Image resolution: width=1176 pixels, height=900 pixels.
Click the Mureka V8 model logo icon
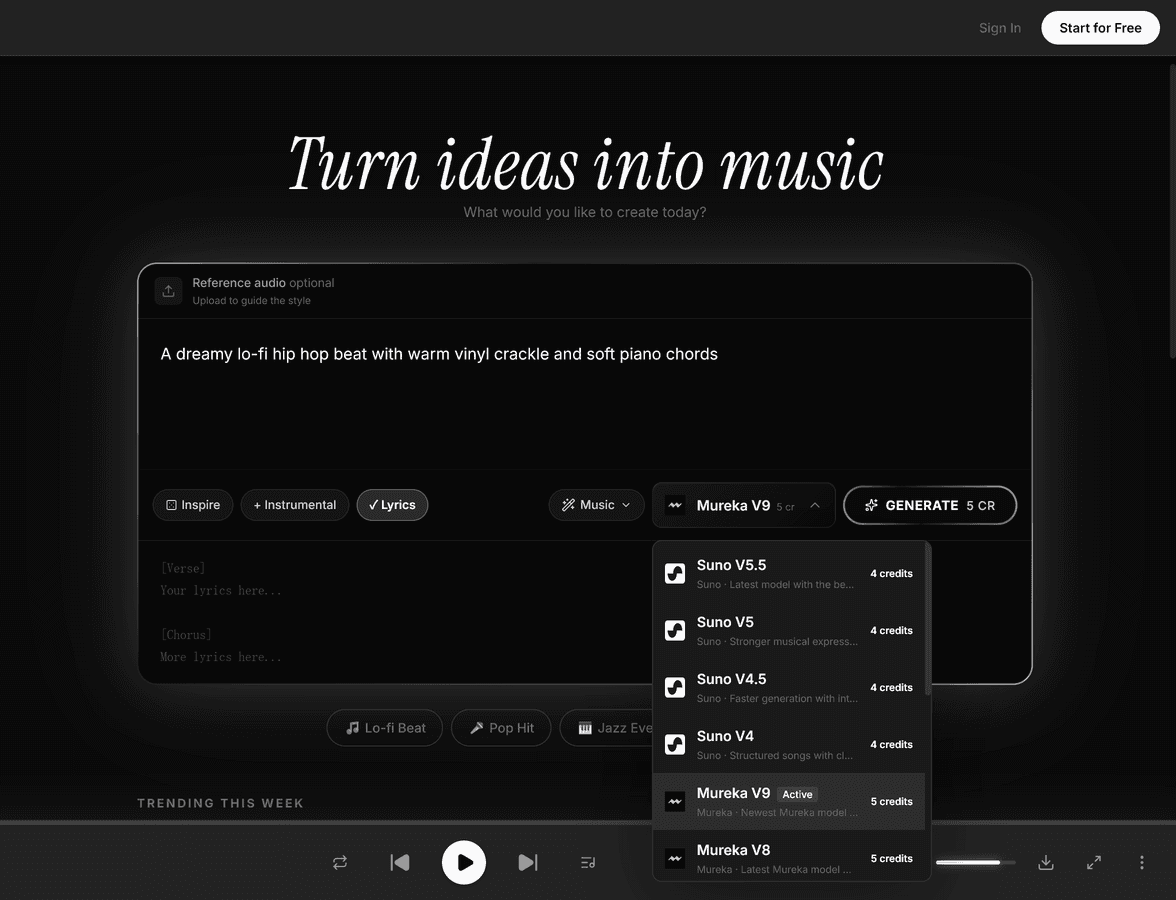675,859
